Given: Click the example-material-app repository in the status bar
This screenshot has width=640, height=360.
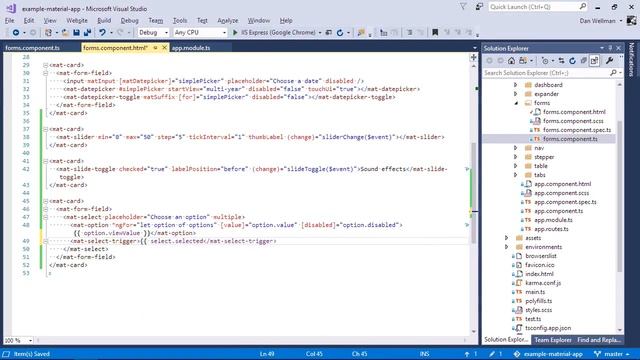Looking at the screenshot, I should click(548, 354).
